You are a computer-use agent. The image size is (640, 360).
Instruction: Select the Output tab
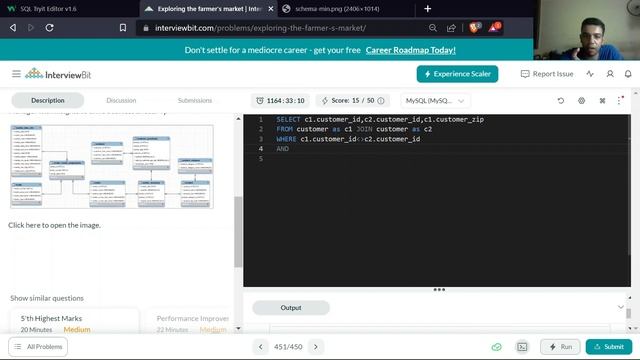(291, 308)
